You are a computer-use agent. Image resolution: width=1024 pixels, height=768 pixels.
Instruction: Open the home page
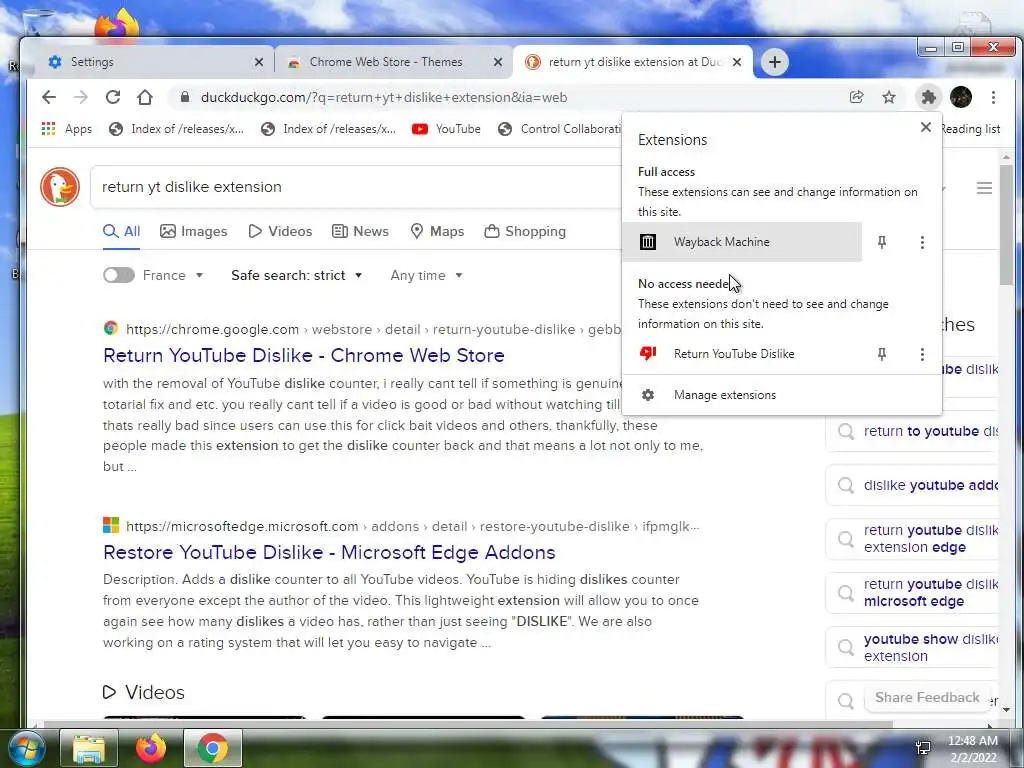coord(144,97)
